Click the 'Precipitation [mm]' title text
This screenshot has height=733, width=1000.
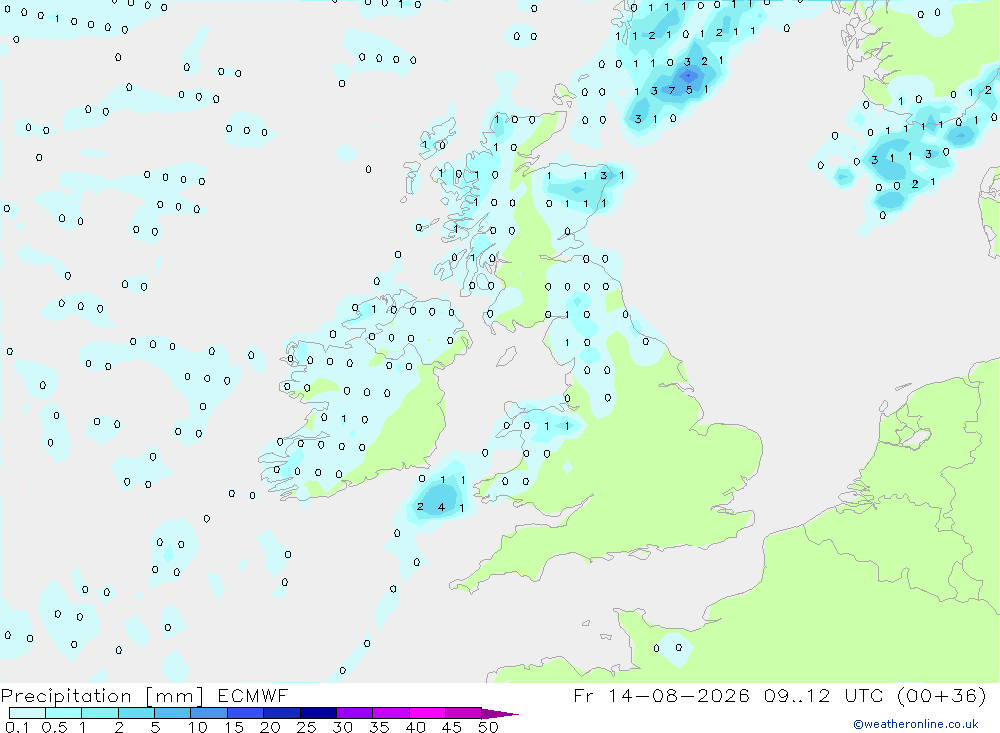coord(102,696)
